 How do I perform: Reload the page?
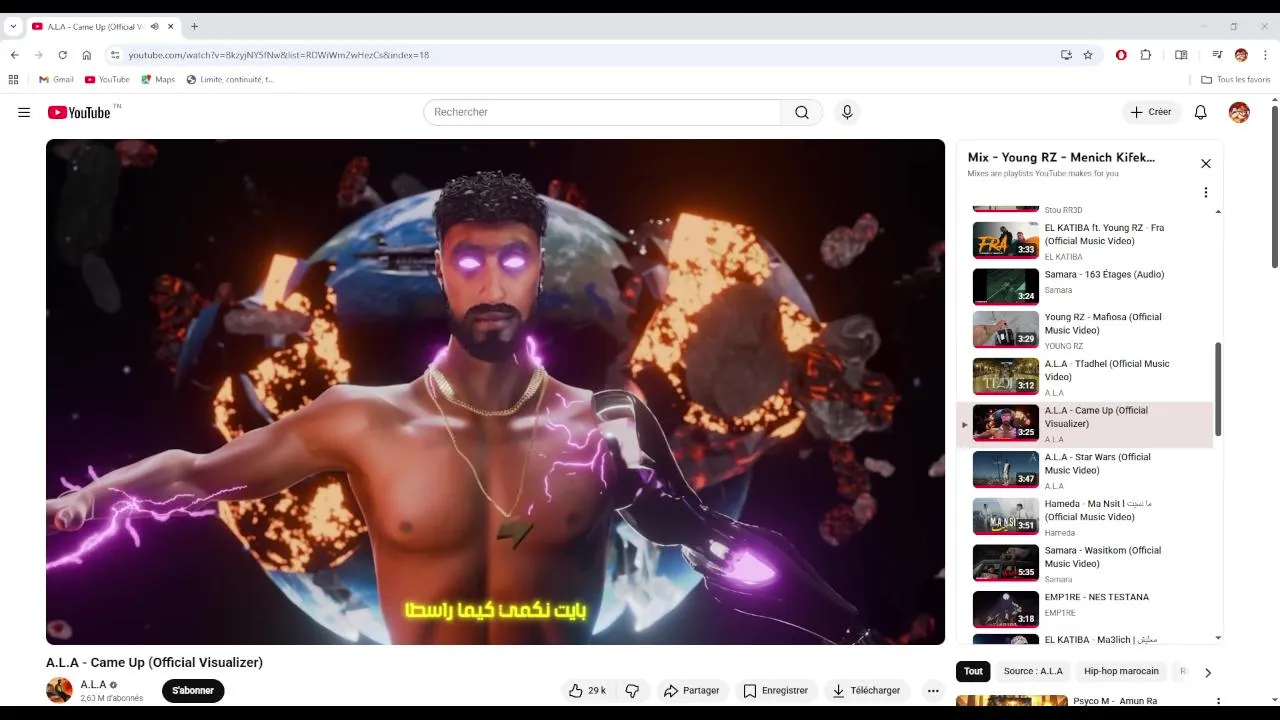point(63,55)
